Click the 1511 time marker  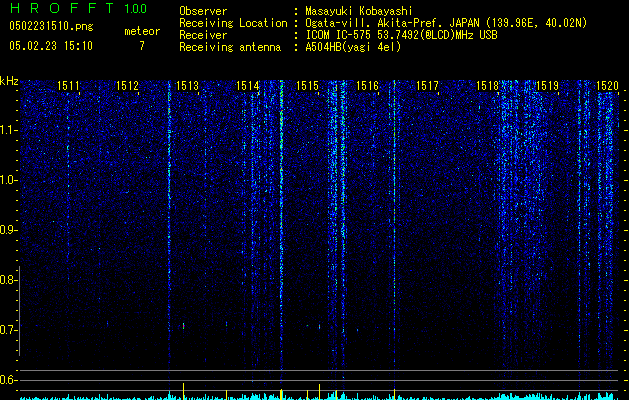point(68,86)
